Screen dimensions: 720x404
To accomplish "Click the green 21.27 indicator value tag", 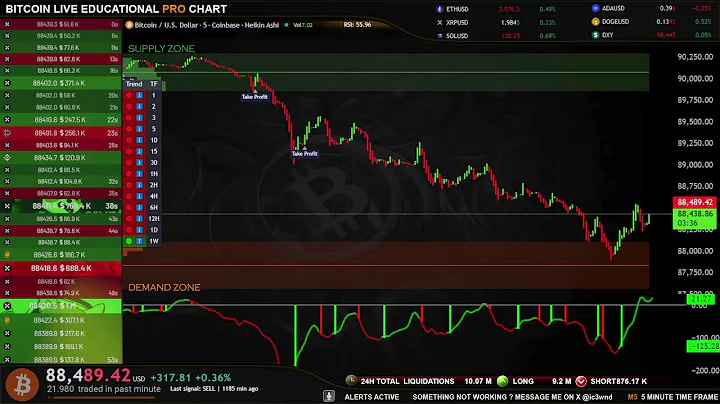I will point(701,299).
